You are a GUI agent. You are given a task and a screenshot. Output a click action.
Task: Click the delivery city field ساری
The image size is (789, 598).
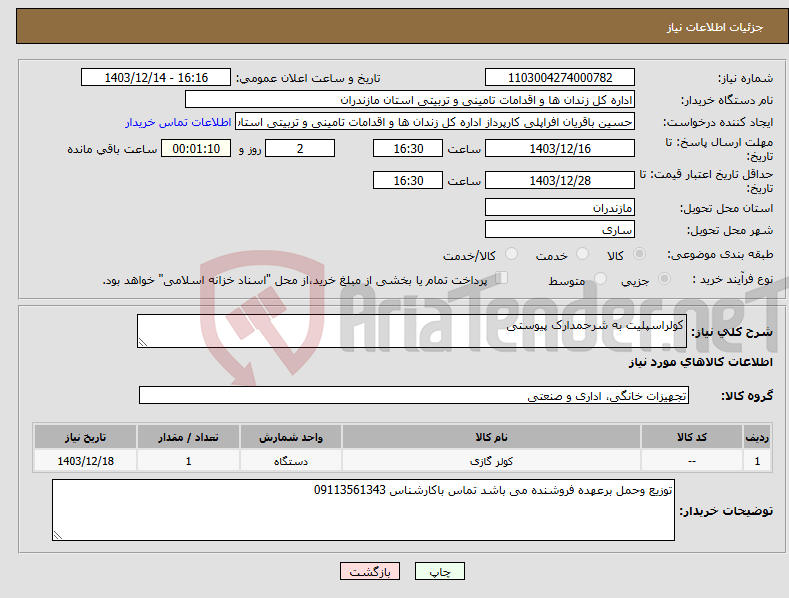click(x=560, y=230)
